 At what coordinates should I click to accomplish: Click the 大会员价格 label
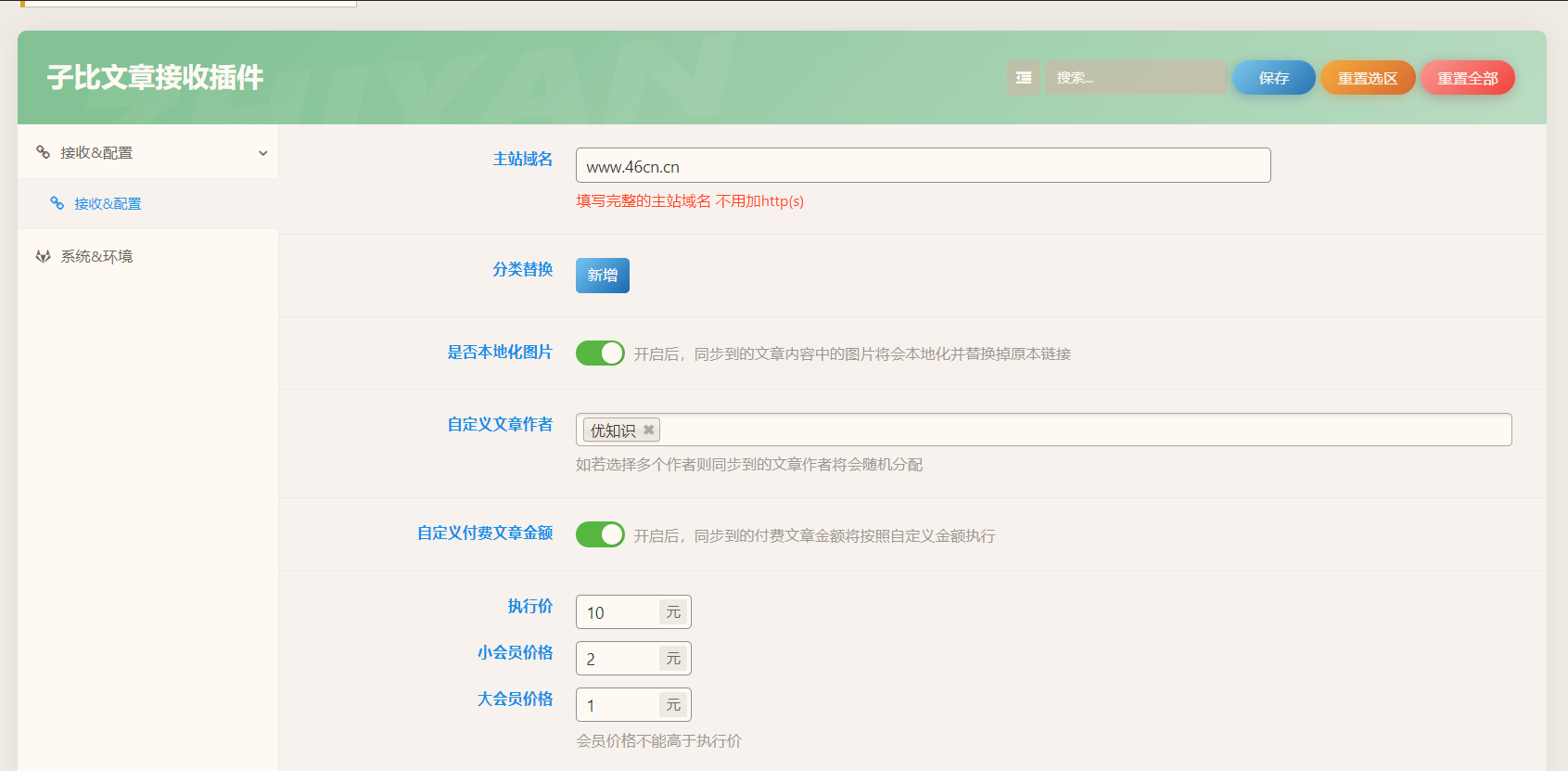point(516,699)
